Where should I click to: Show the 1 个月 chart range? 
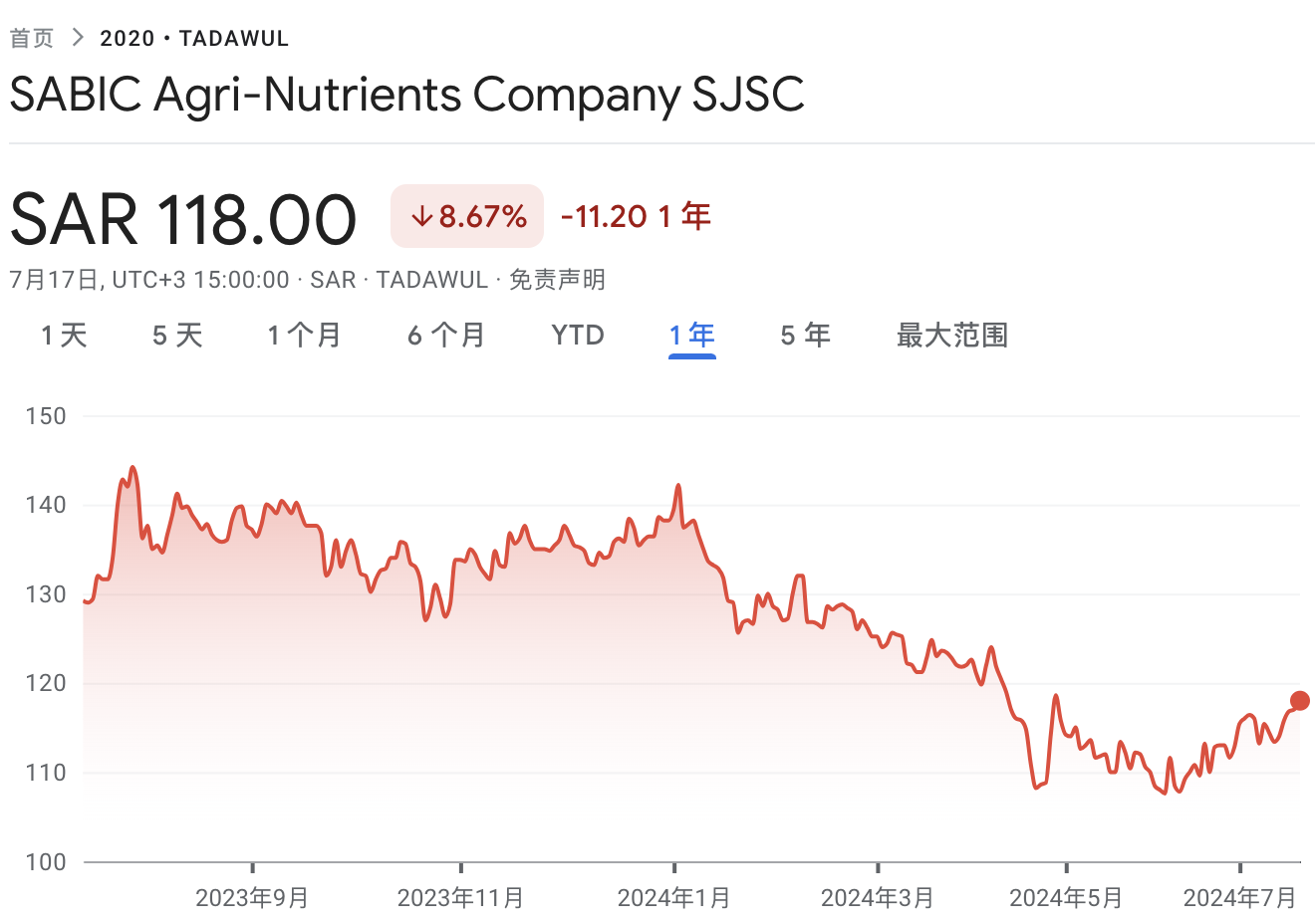coord(304,336)
